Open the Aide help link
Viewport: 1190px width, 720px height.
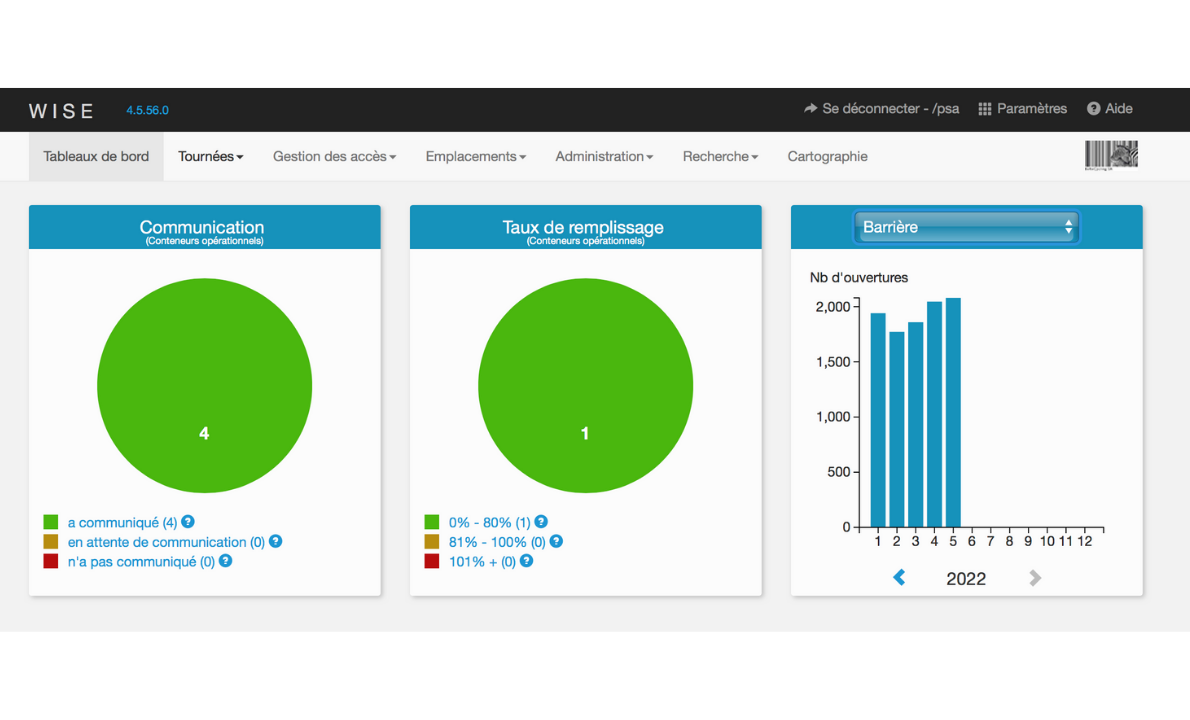pyautogui.click(x=1110, y=109)
